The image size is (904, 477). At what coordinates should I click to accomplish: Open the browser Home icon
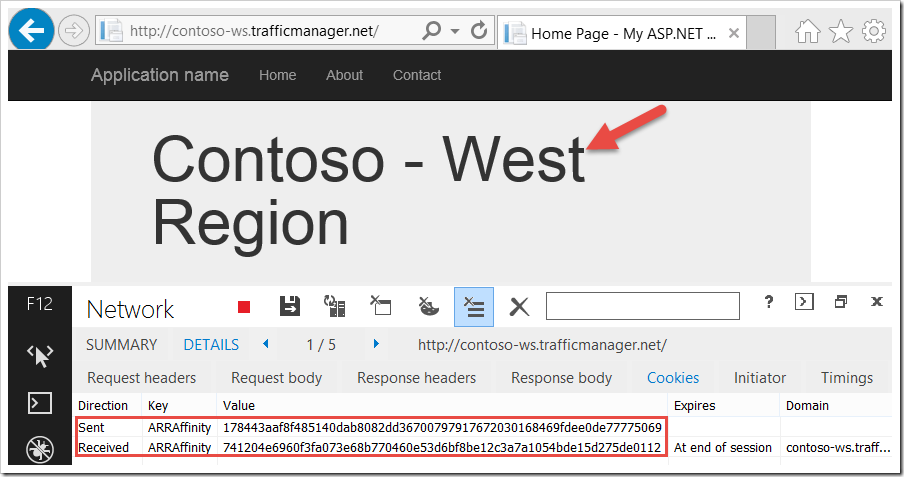[807, 31]
